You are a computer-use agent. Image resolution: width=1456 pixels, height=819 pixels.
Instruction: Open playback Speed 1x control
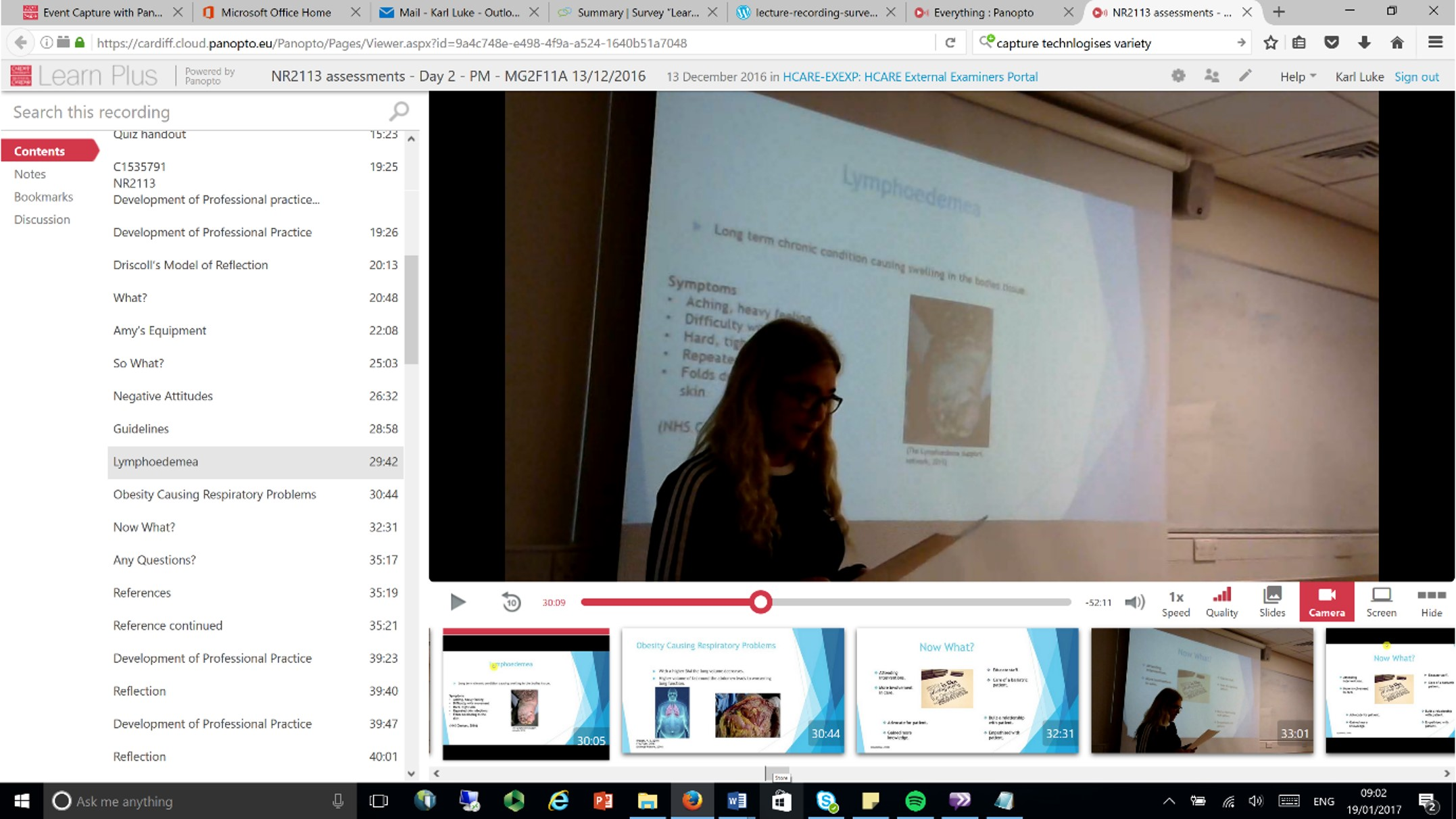[x=1175, y=602]
